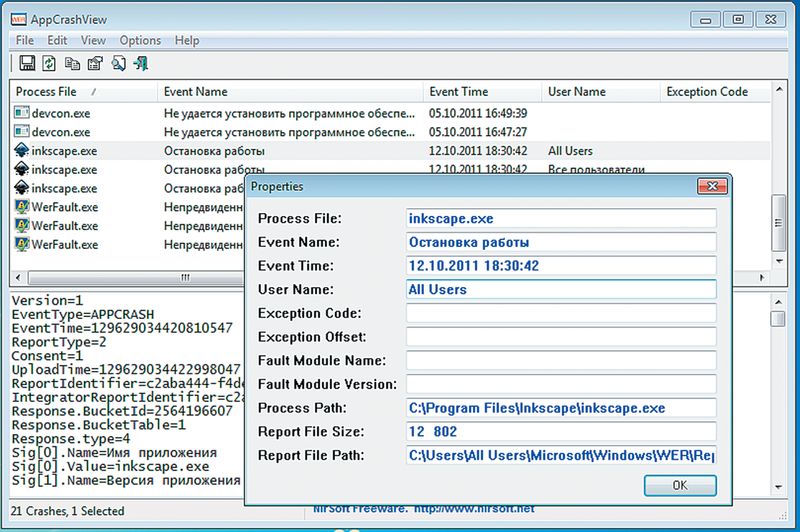
Task: Select the first devcon.exe row icon
Action: click(x=22, y=112)
